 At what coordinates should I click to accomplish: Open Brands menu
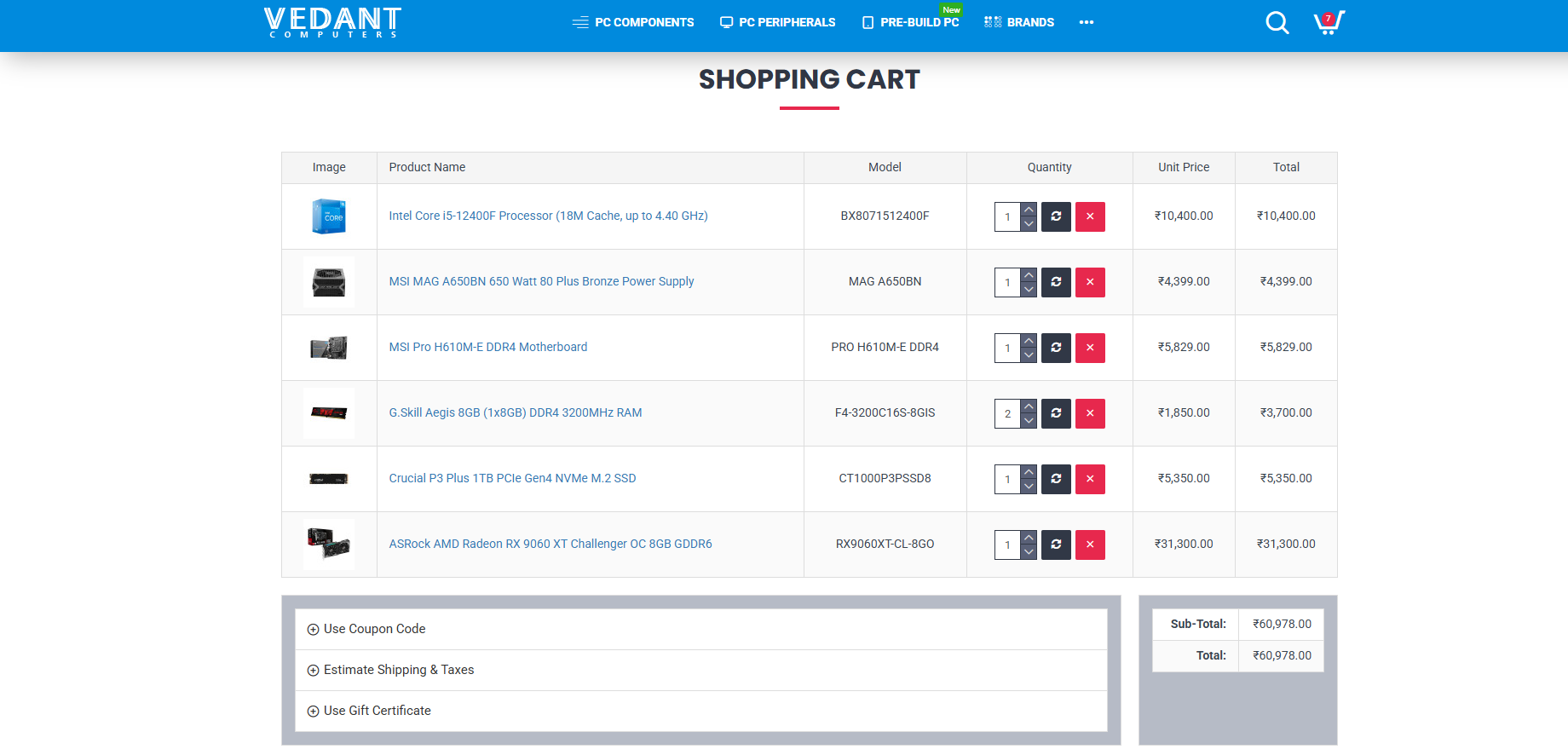pyautogui.click(x=1019, y=22)
